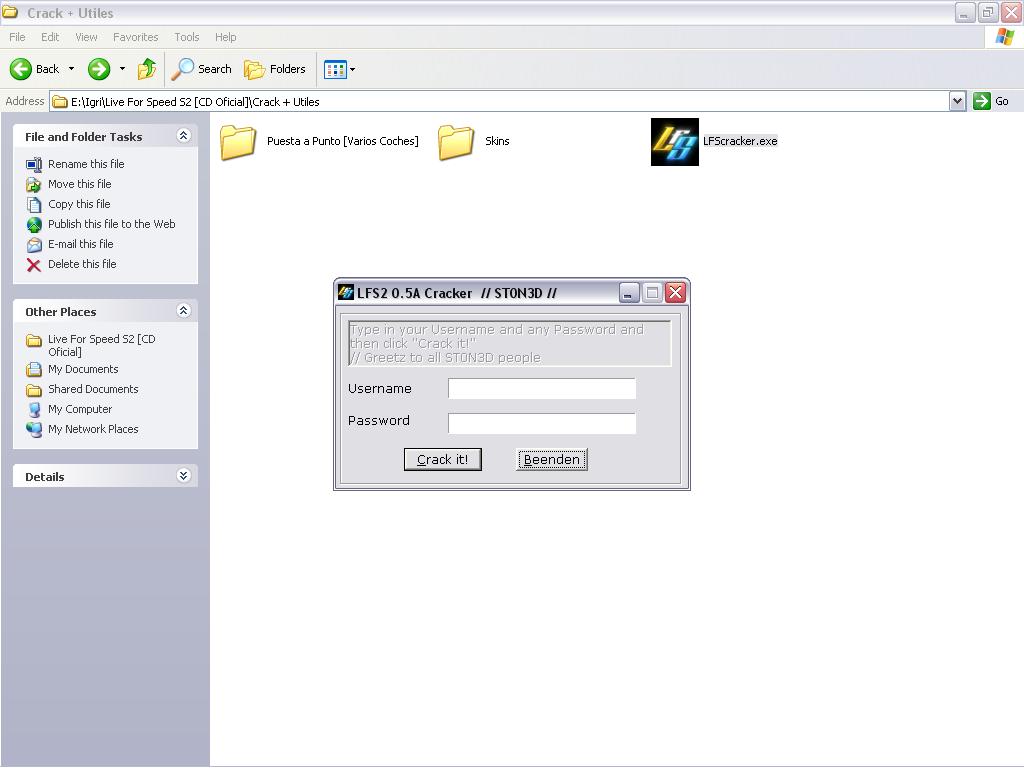Screen dimensions: 1024x768
Task: Click the address bar path field
Action: pos(500,102)
